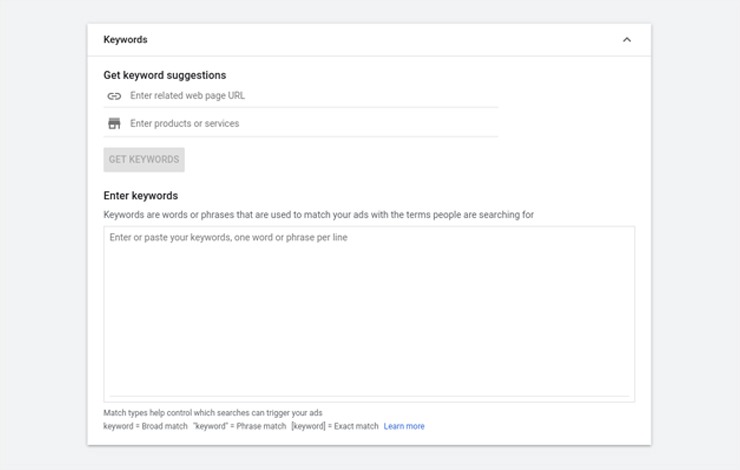
Task: Click the 'keyword = Broad match' example text
Action: (x=144, y=426)
